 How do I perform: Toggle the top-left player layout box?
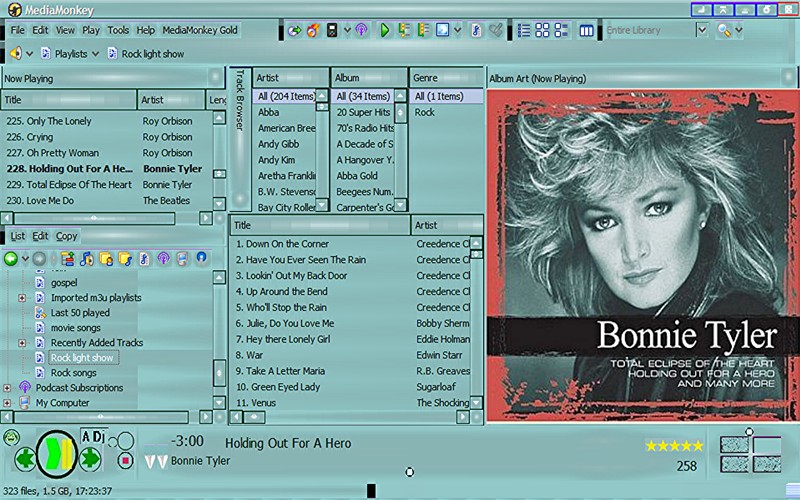(x=734, y=444)
